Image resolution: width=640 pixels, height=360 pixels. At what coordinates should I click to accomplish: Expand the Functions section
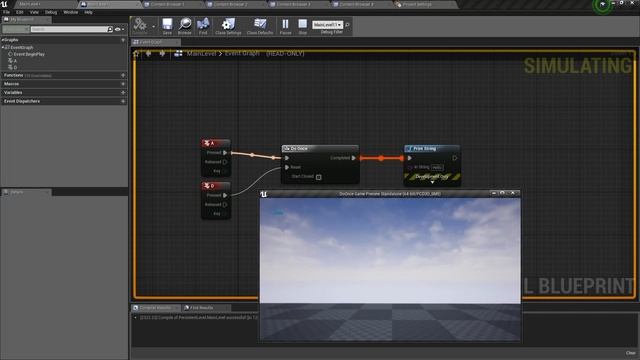point(13,76)
